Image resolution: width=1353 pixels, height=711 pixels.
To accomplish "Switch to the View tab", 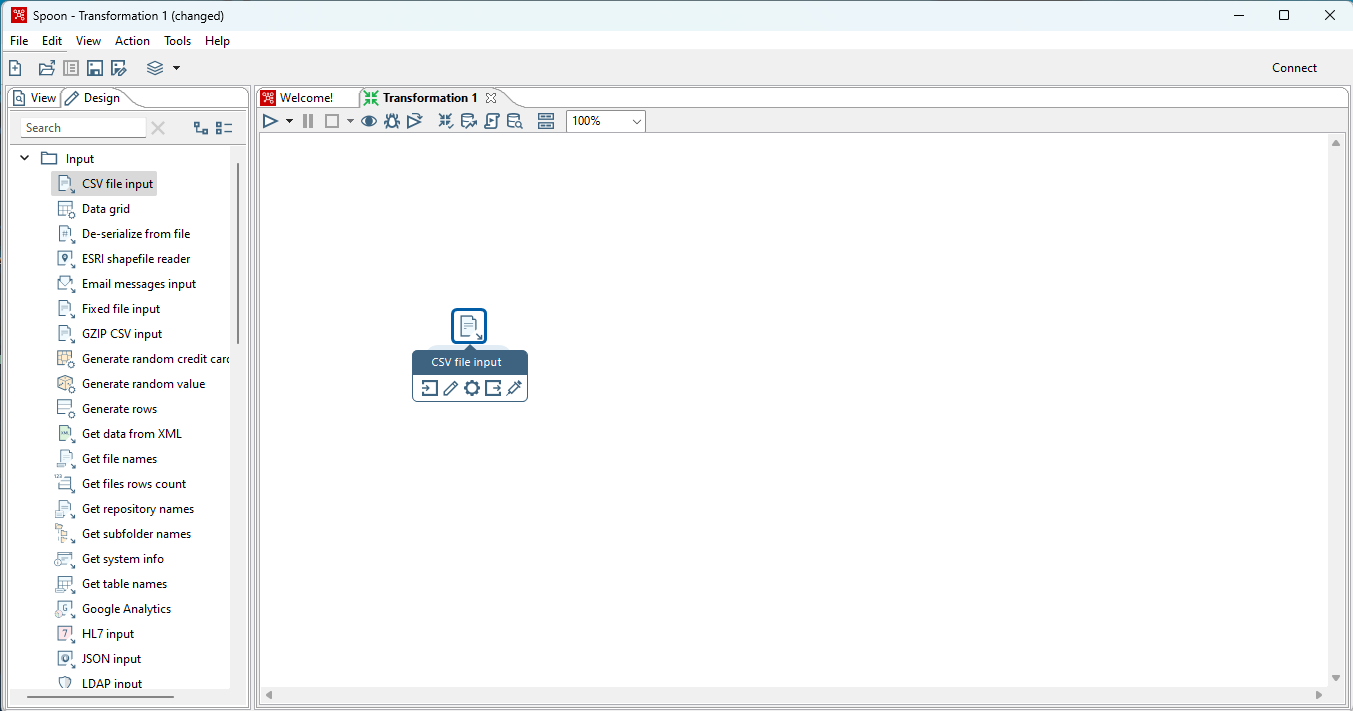I will [x=35, y=98].
